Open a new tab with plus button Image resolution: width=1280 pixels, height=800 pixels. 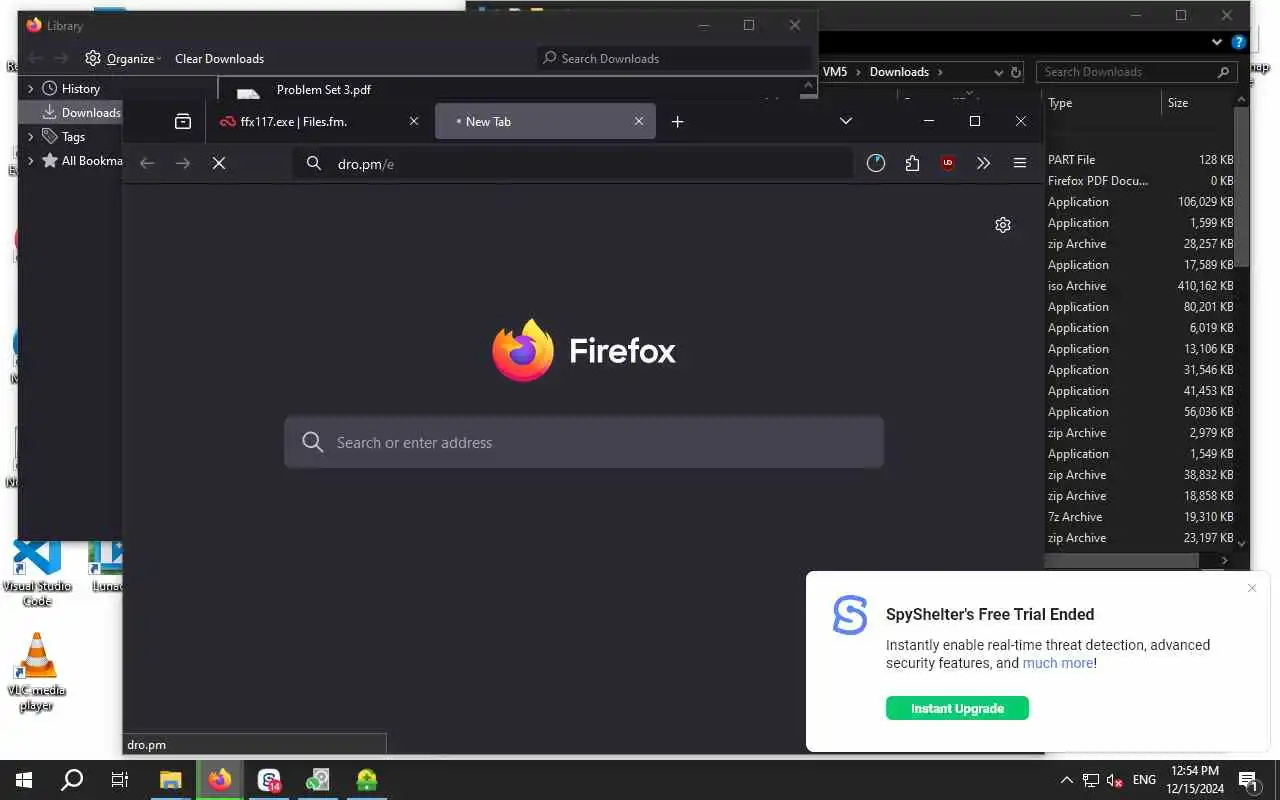coord(677,121)
